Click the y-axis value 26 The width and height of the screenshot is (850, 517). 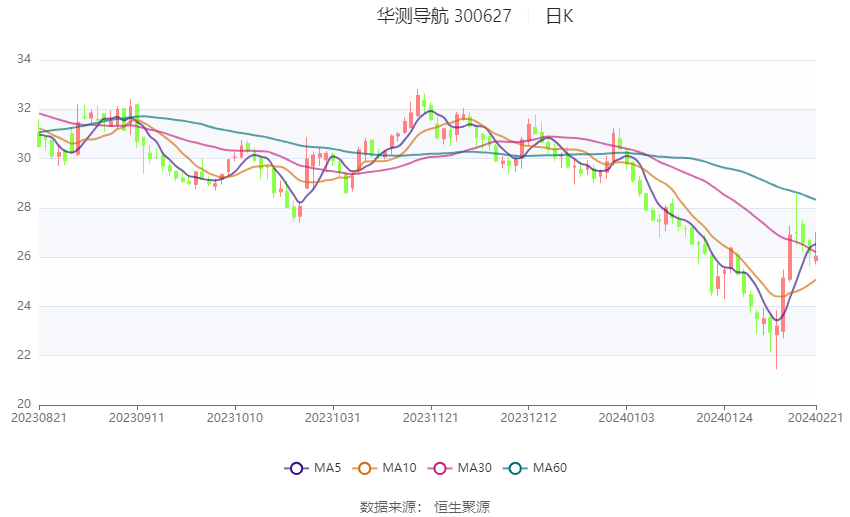click(x=24, y=256)
